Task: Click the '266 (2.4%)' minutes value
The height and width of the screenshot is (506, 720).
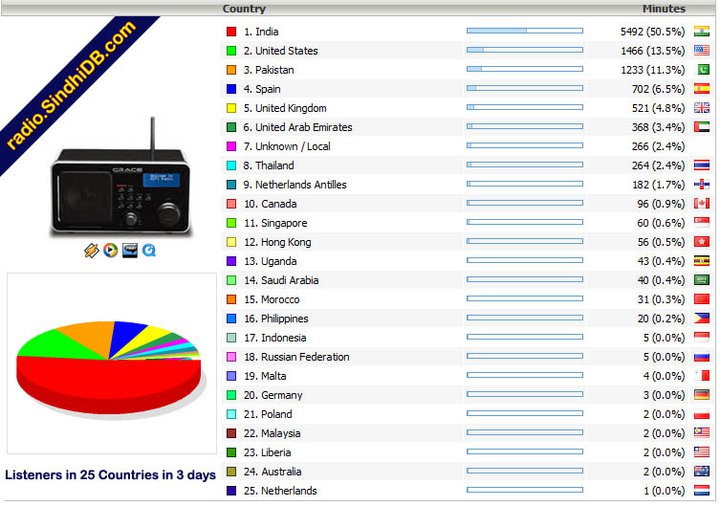Action: click(658, 146)
